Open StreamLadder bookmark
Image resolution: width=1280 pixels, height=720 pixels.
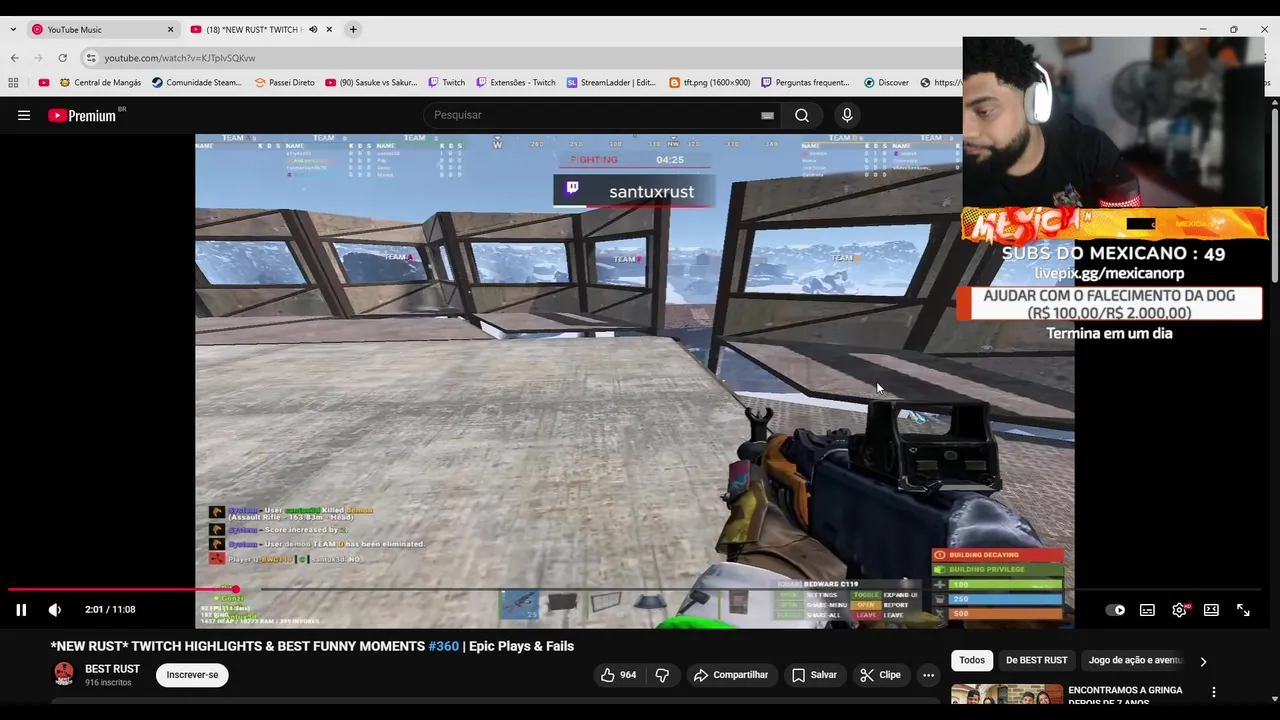coord(611,83)
